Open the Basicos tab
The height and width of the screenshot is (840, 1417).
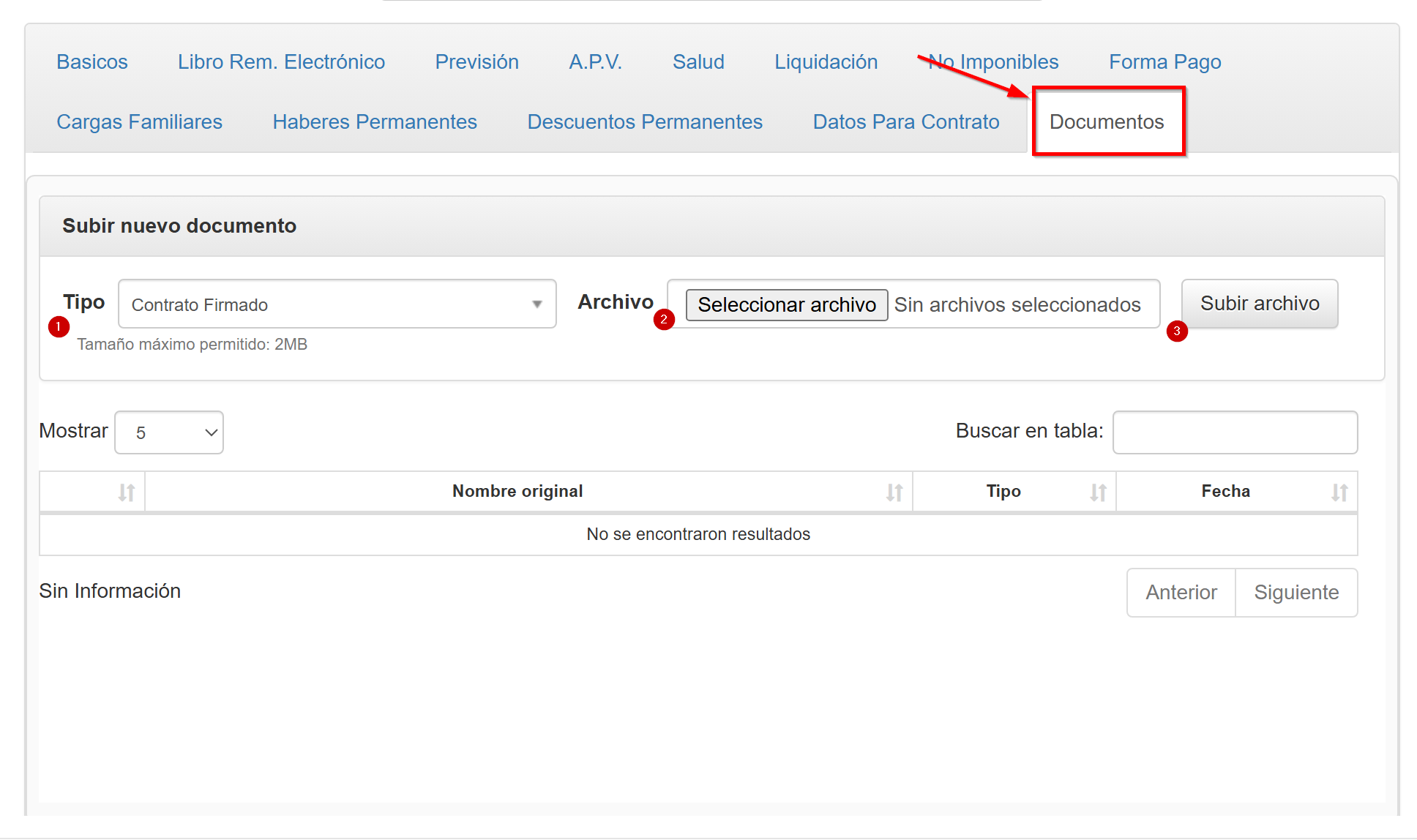click(92, 62)
